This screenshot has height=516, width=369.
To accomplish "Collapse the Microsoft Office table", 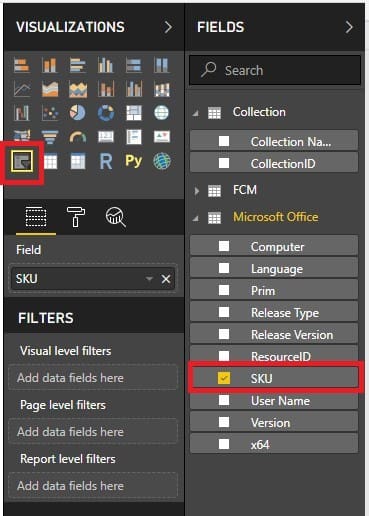I will pos(196,218).
